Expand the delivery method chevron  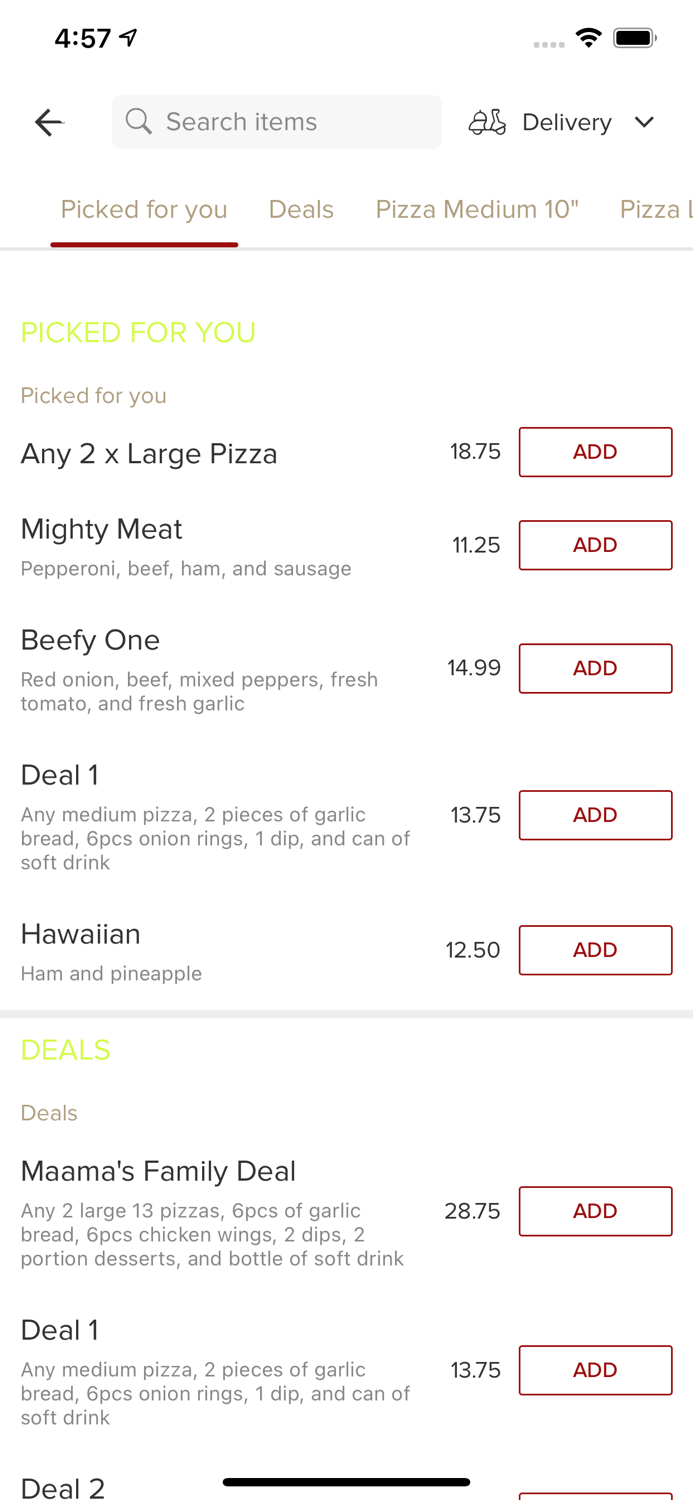click(x=645, y=122)
